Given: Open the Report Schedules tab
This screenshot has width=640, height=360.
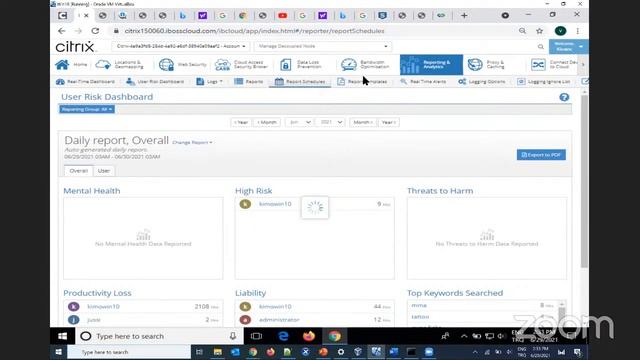Looking at the screenshot, I should [x=300, y=82].
